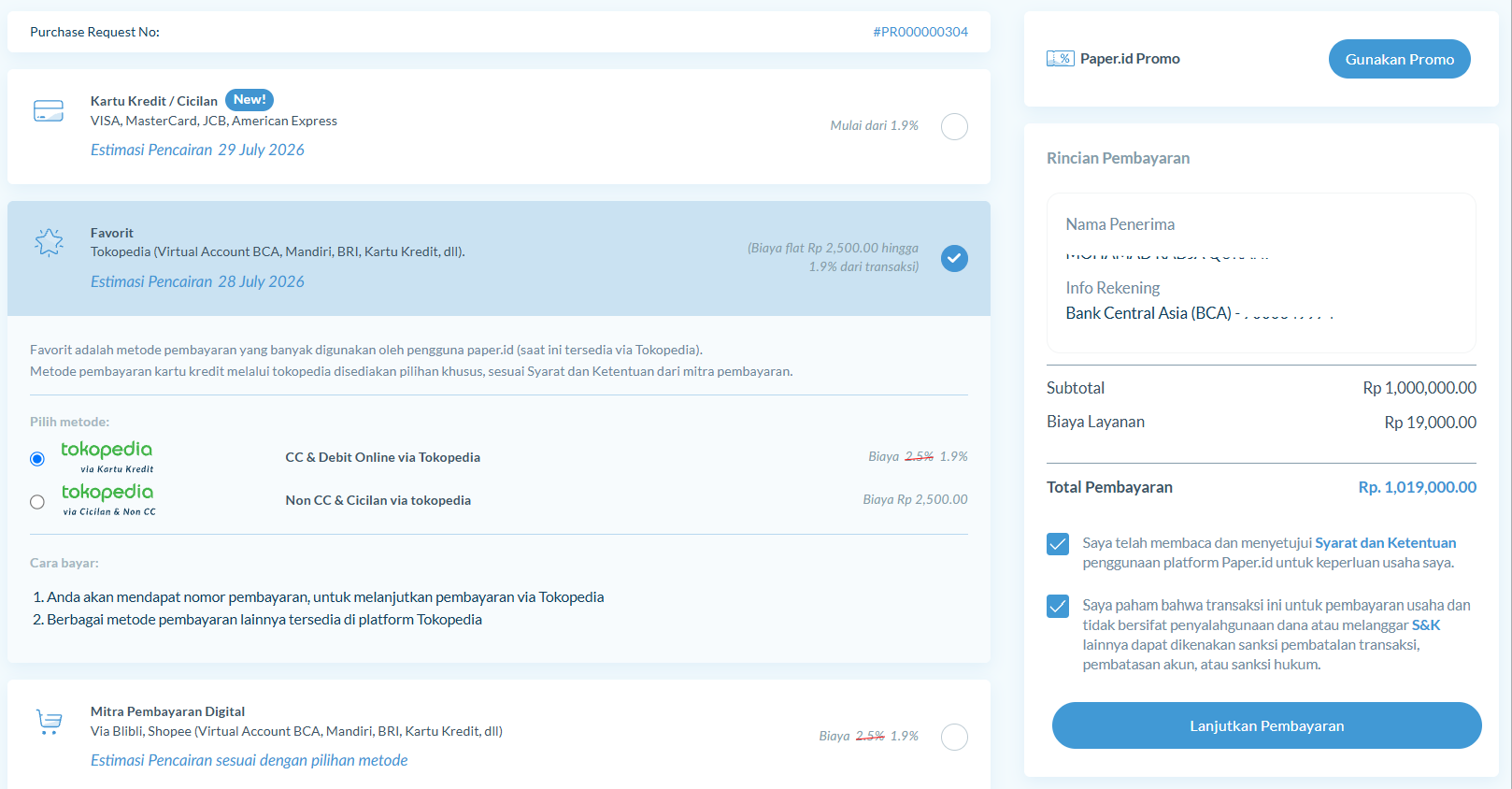Click the Purchase Request No: label
The width and height of the screenshot is (1512, 789).
[x=95, y=32]
